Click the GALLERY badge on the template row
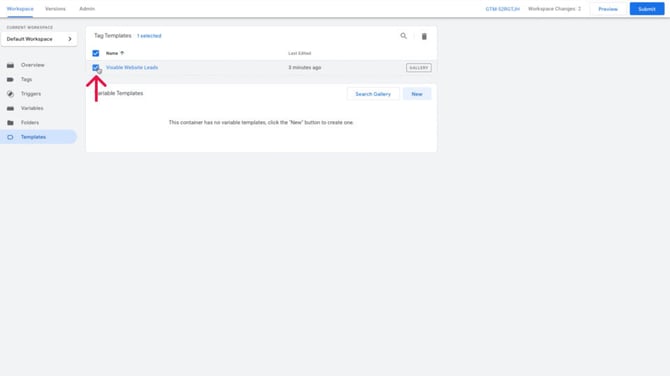This screenshot has width=670, height=376. (x=419, y=68)
